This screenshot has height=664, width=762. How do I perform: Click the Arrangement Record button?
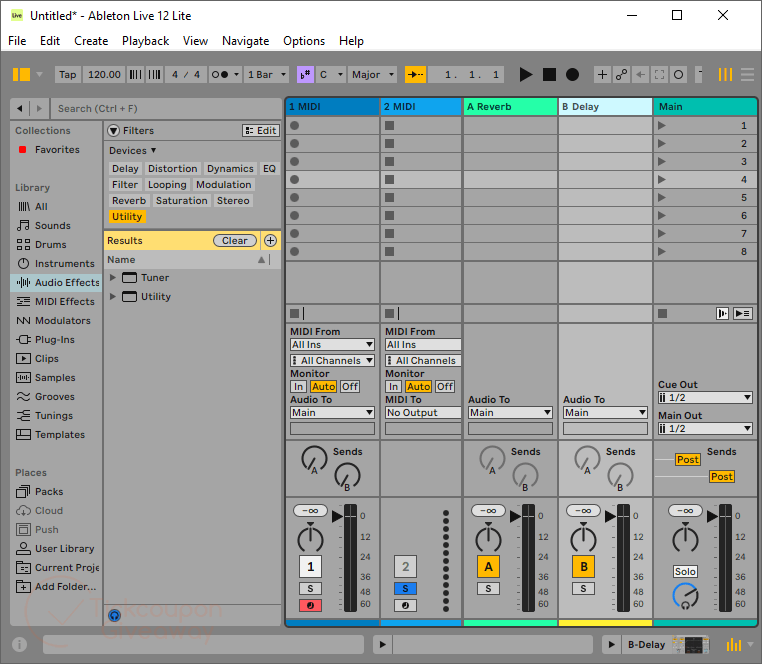[572, 75]
